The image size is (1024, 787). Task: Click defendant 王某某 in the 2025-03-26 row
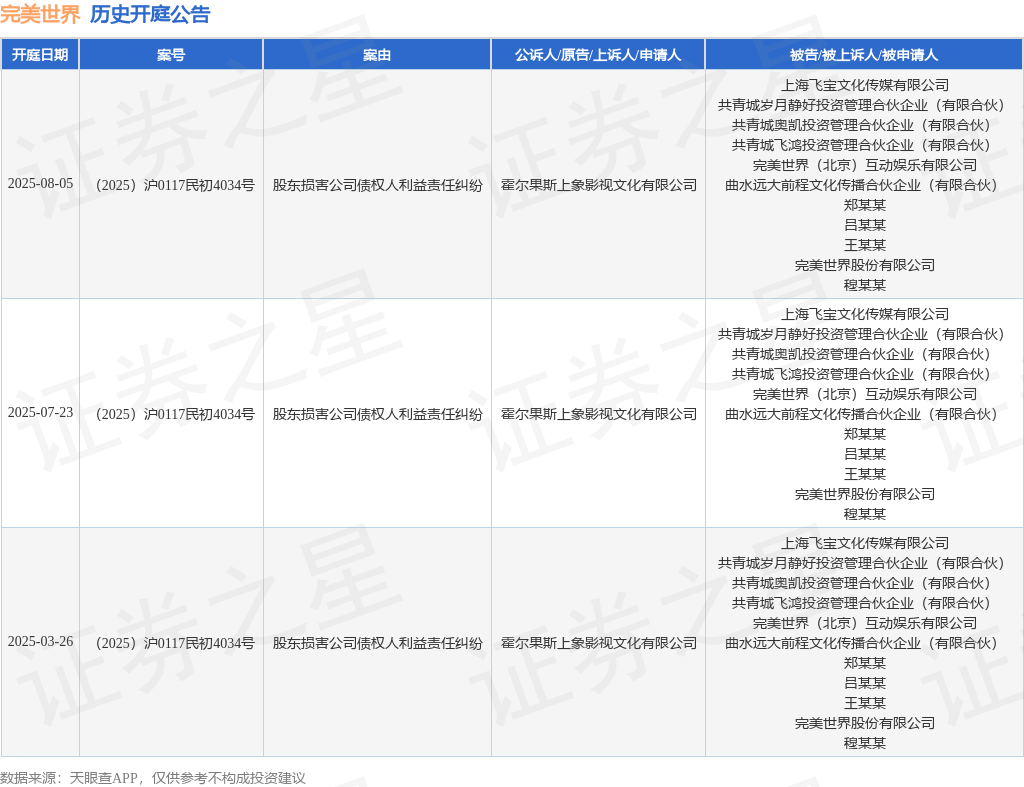coord(865,703)
